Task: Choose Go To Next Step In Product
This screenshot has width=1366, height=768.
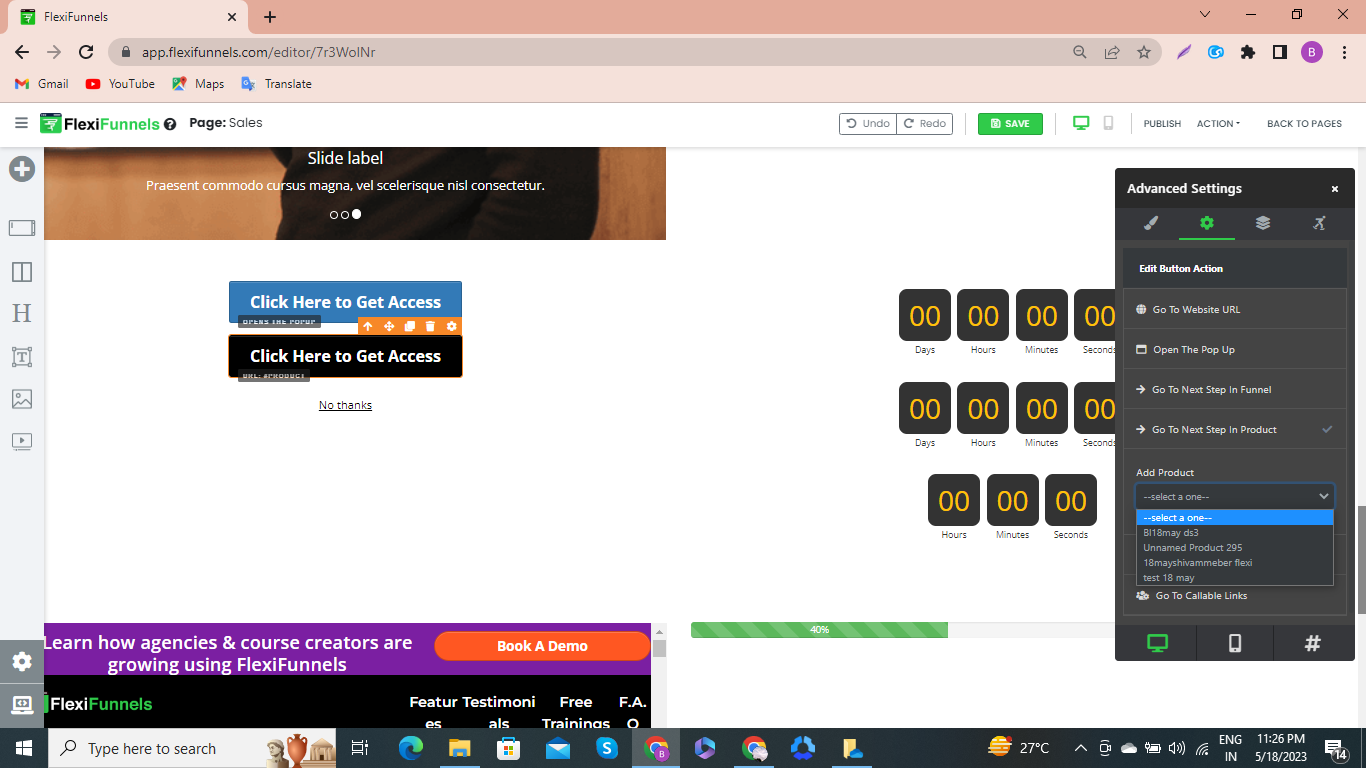Action: [x=1235, y=429]
